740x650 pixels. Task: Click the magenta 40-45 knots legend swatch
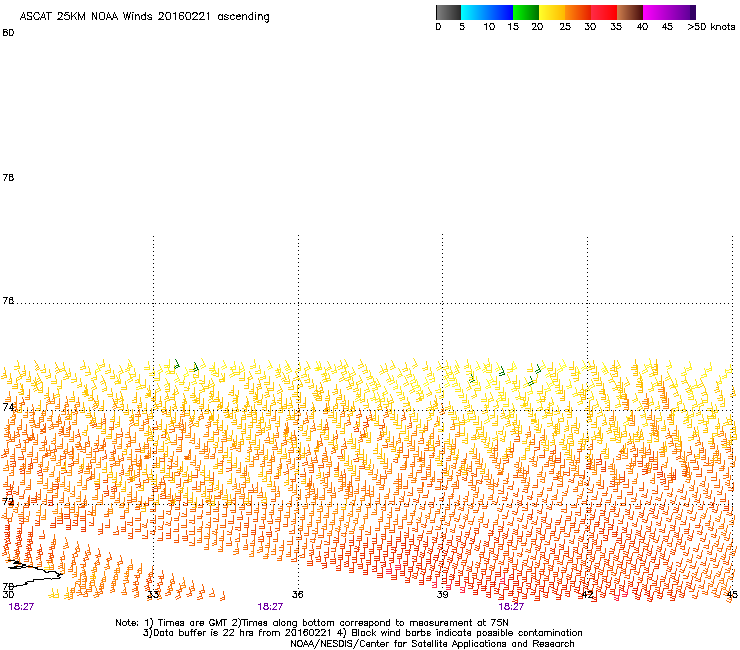point(656,12)
